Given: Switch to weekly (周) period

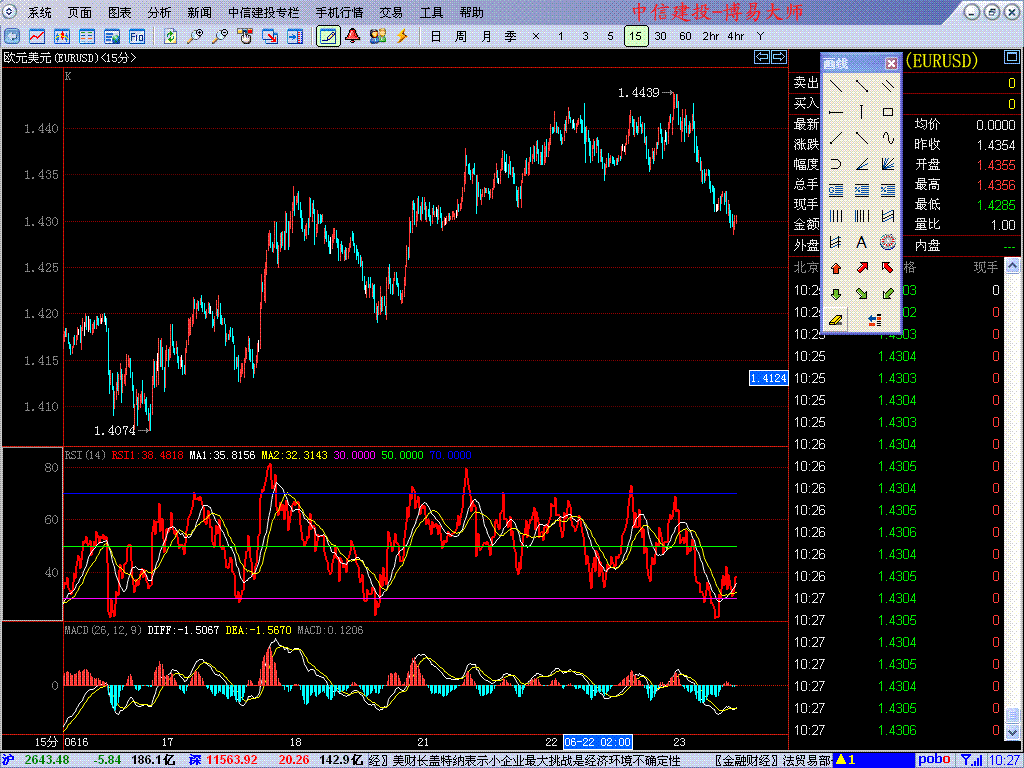Looking at the screenshot, I should pyautogui.click(x=460, y=37).
